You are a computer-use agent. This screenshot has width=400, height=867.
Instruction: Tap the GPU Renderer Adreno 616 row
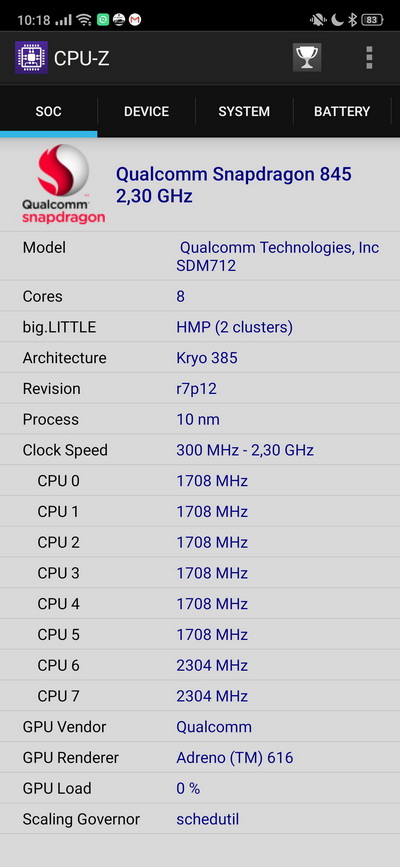(x=200, y=758)
